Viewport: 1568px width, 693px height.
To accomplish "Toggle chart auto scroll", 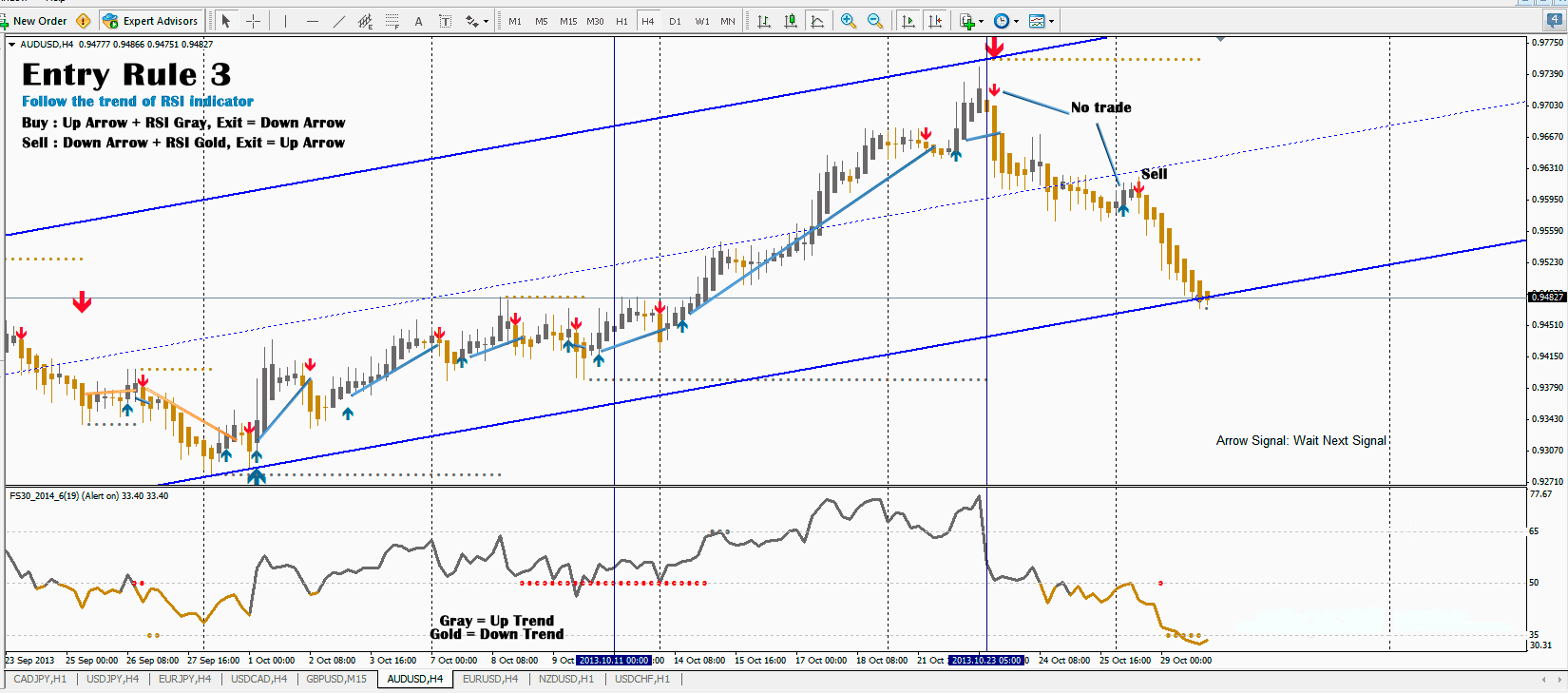I will [908, 21].
